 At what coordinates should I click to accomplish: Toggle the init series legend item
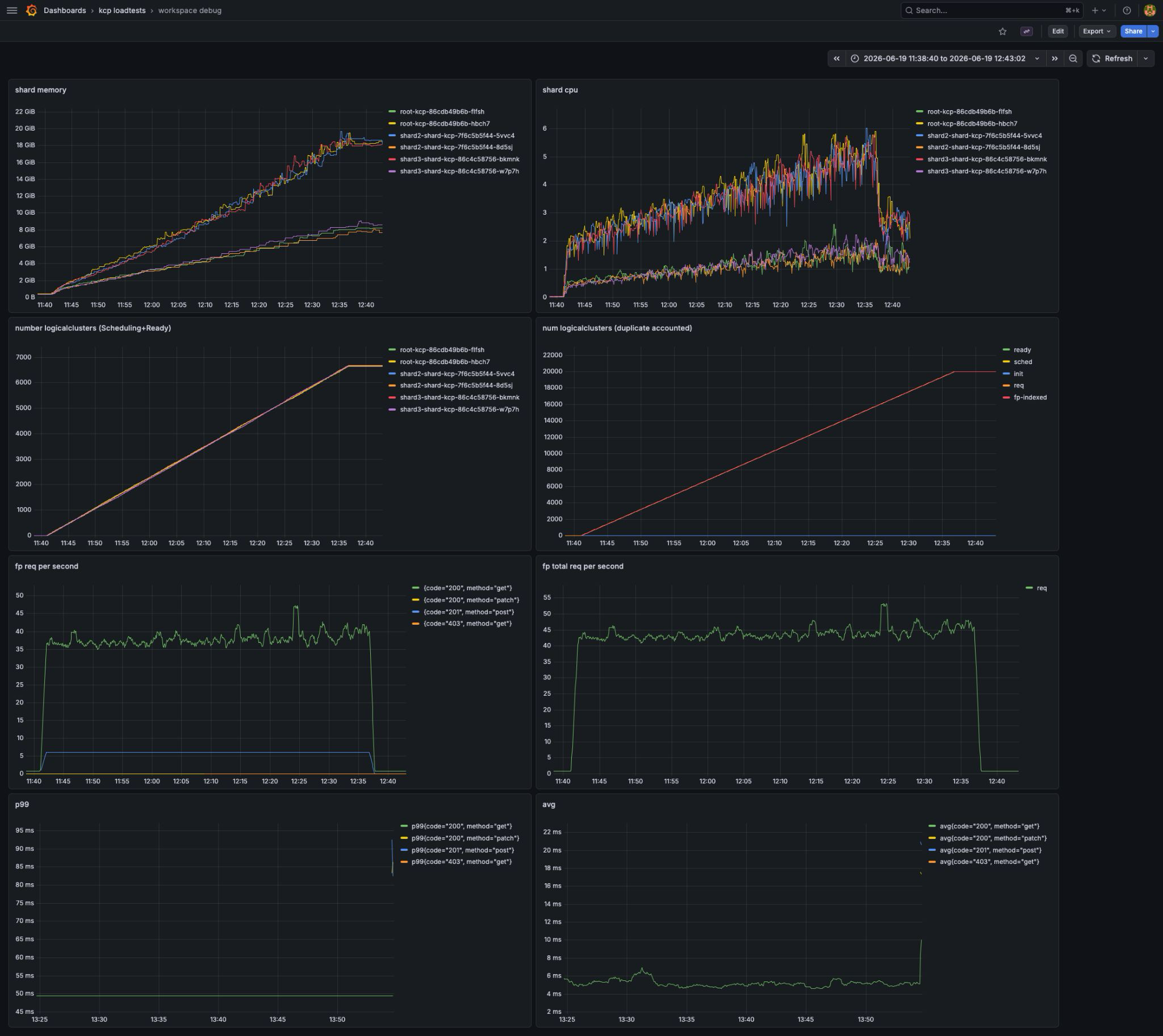(x=1018, y=373)
